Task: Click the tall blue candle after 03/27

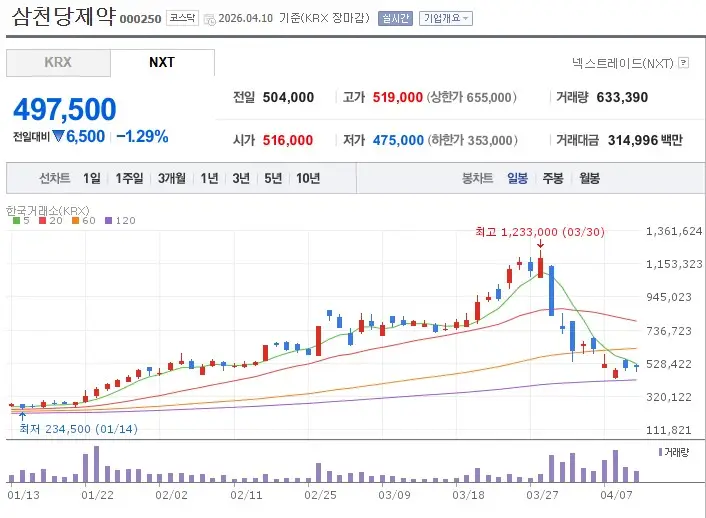Action: pyautogui.click(x=551, y=291)
